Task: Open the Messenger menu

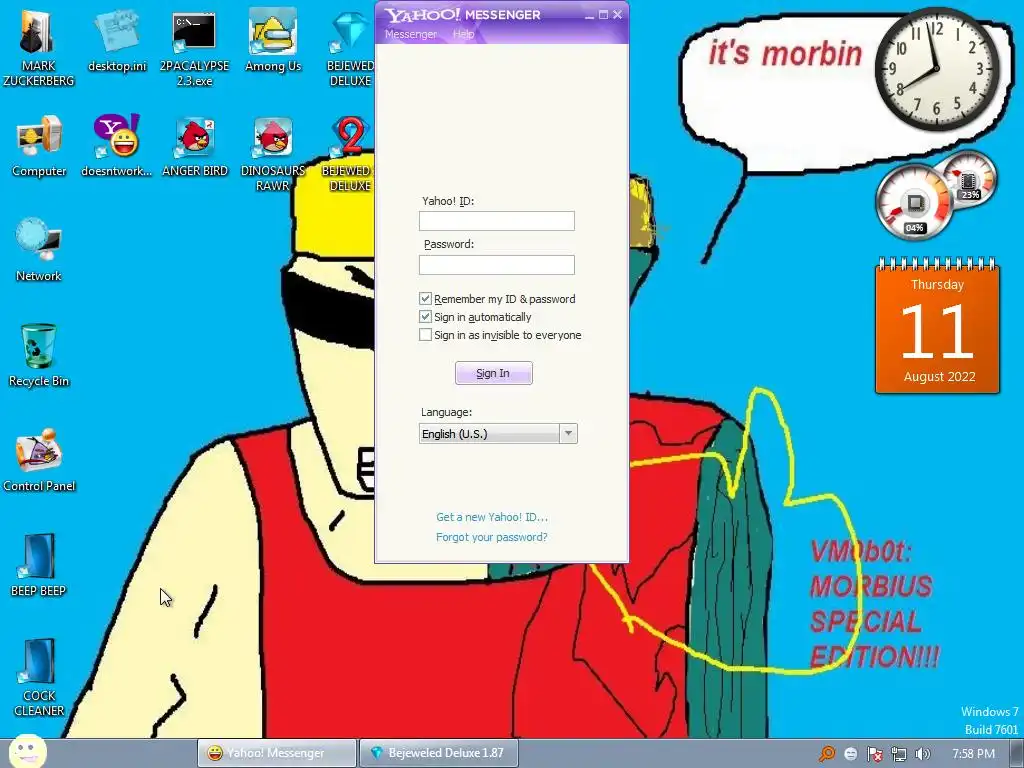Action: [411, 34]
